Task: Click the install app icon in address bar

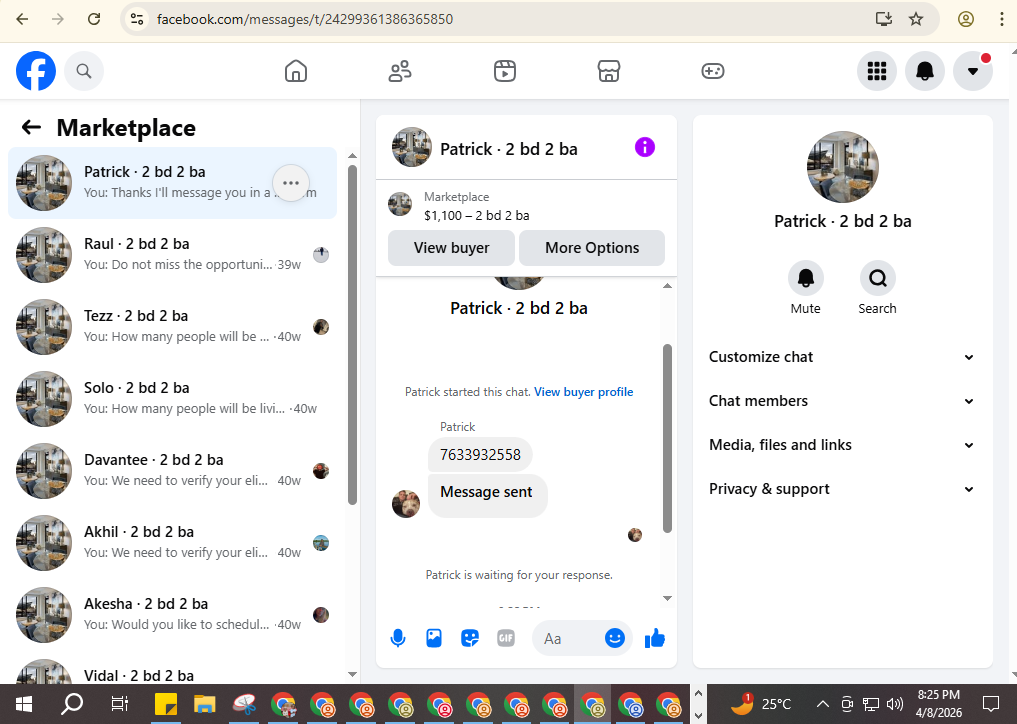Action: [884, 19]
